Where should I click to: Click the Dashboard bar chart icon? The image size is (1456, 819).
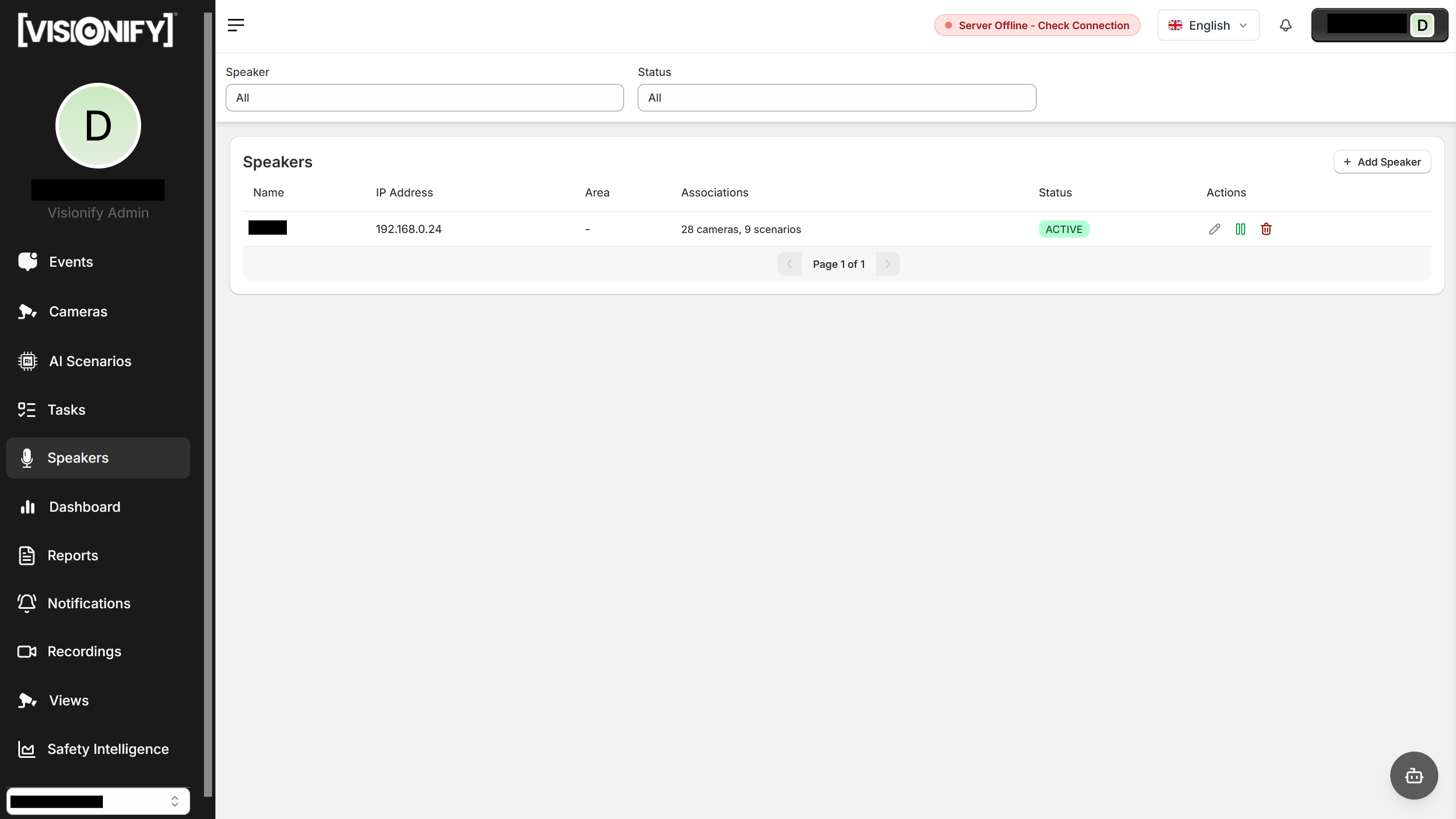27,507
